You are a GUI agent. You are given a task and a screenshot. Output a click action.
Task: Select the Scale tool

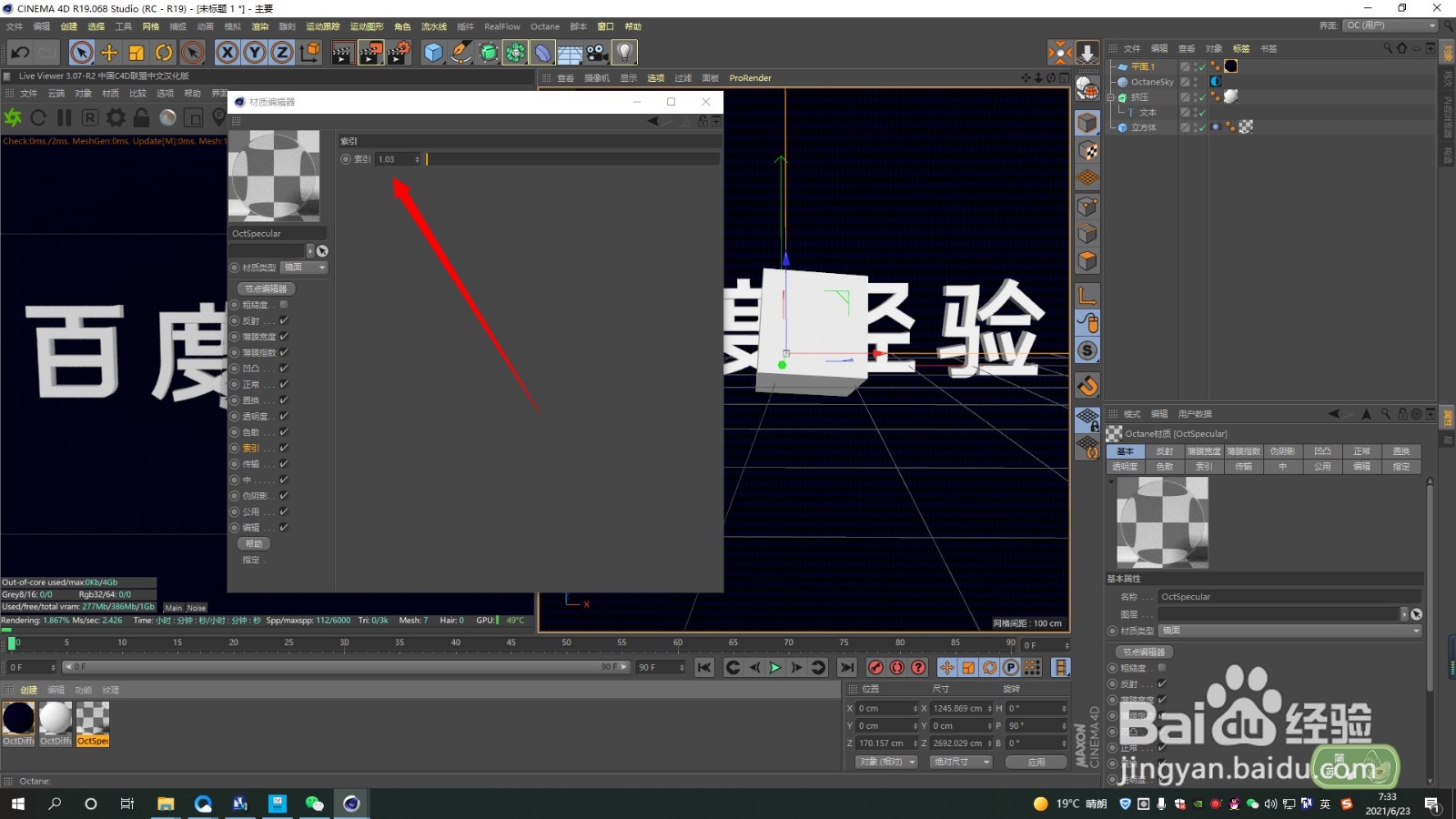[x=136, y=53]
